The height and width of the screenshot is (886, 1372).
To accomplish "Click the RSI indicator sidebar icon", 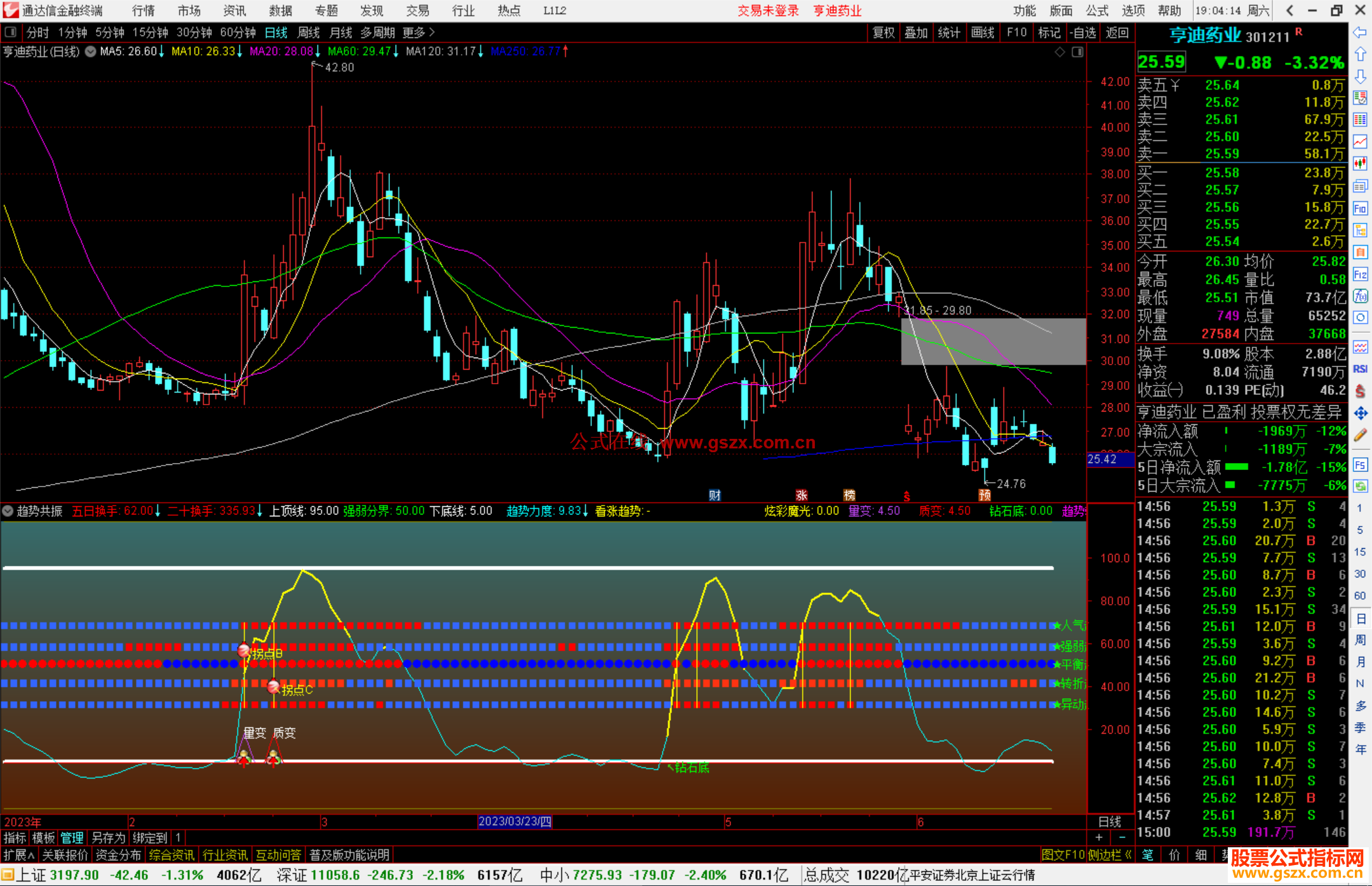I will (x=1360, y=369).
